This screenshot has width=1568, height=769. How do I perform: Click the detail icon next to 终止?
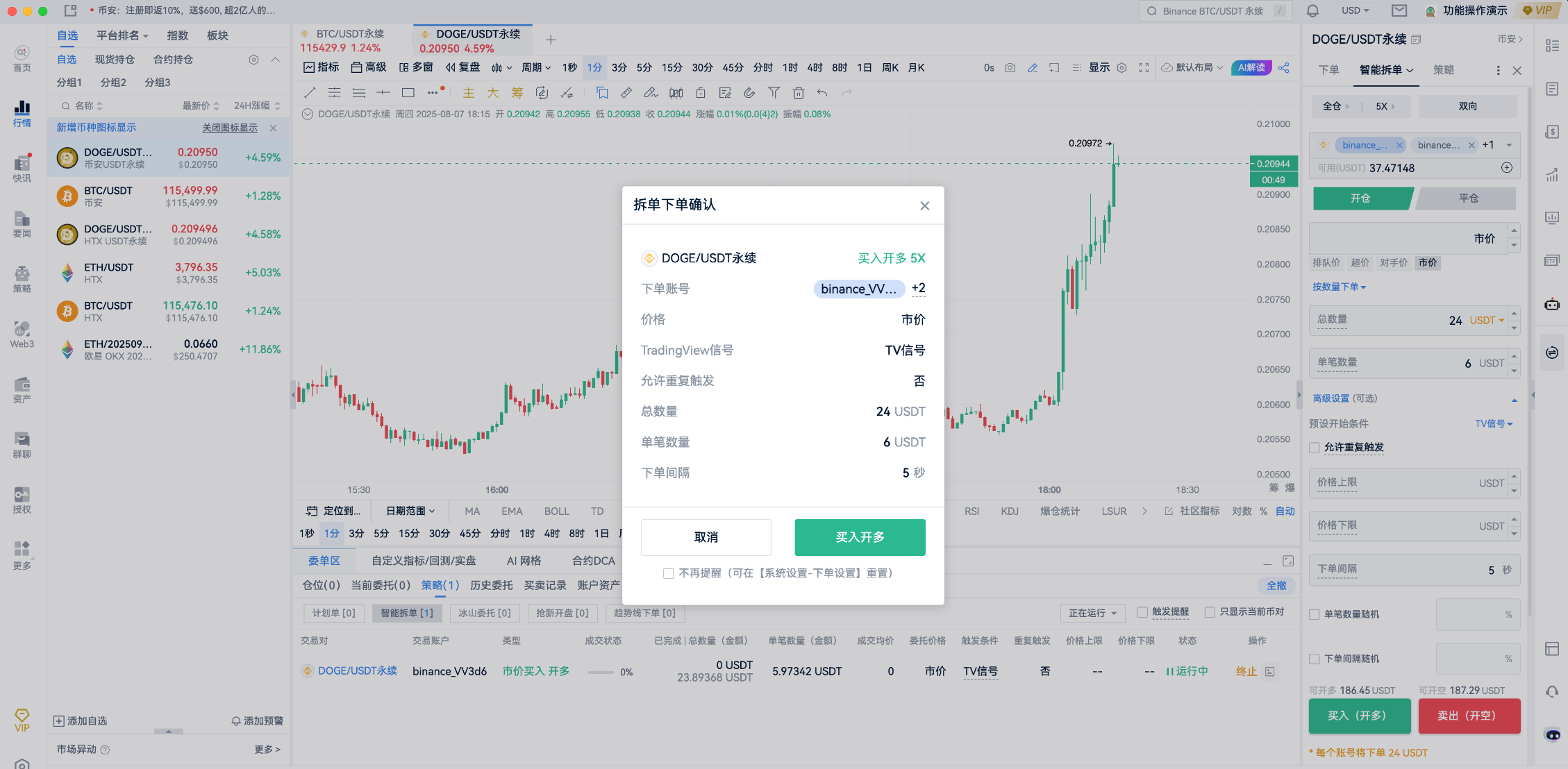click(1270, 671)
